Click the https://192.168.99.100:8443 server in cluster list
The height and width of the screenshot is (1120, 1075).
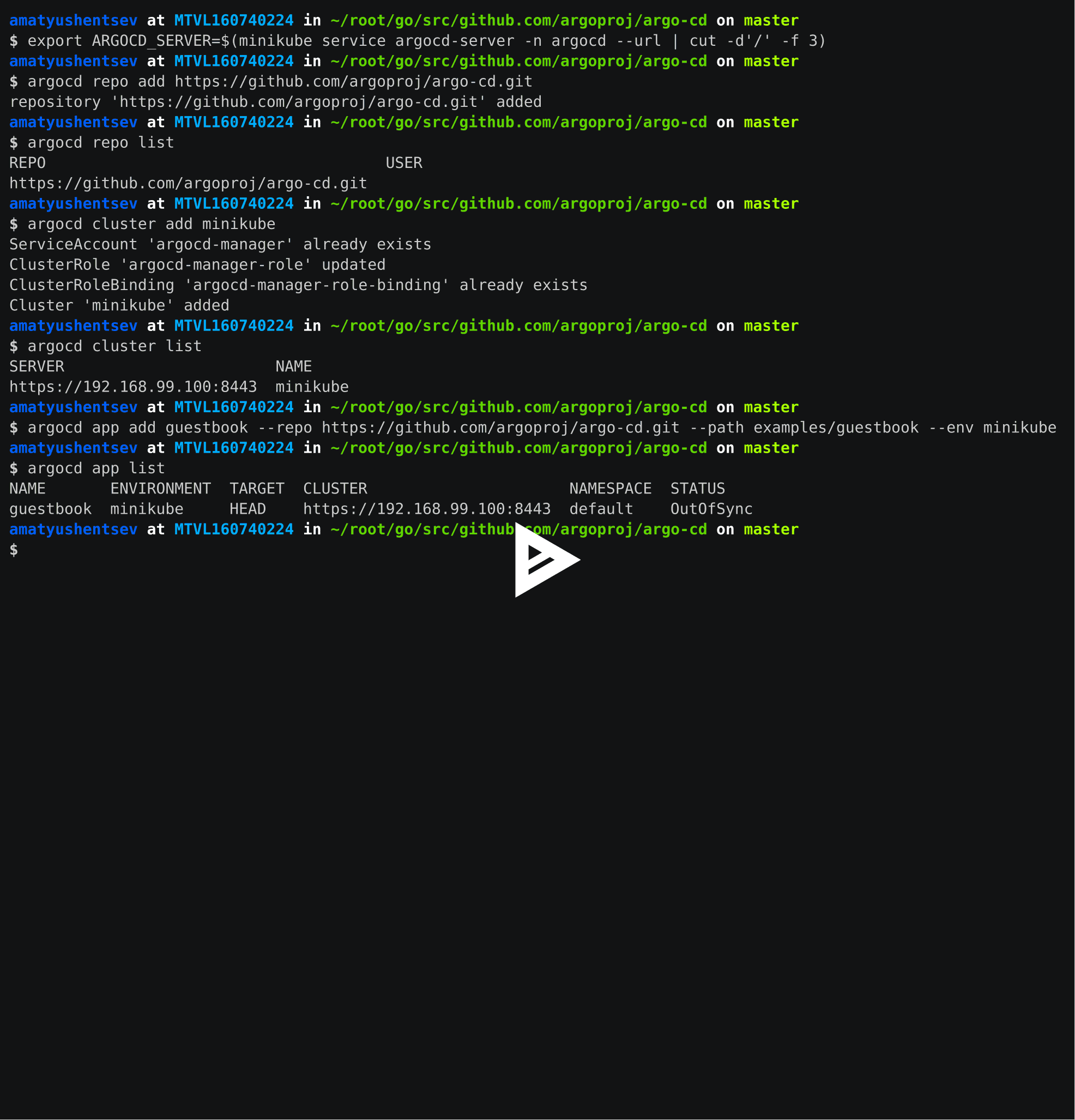tap(133, 388)
